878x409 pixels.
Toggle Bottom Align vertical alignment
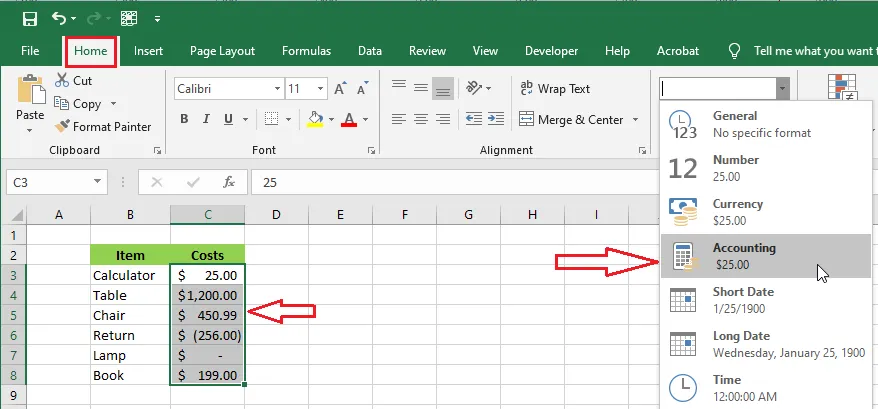pos(443,89)
